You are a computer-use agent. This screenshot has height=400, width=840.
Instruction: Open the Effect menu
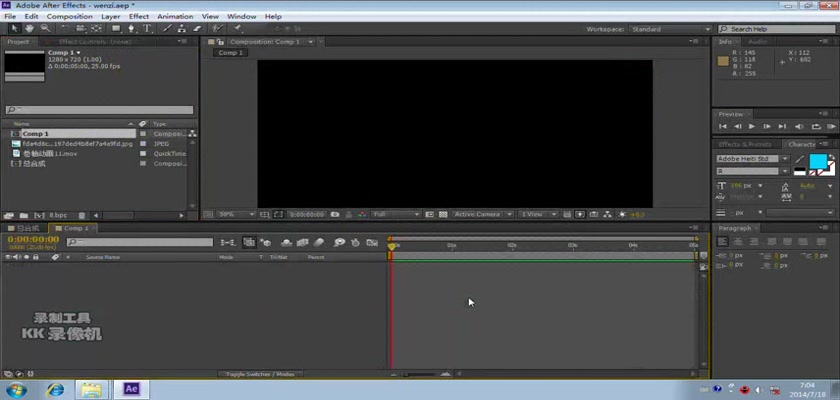139,17
